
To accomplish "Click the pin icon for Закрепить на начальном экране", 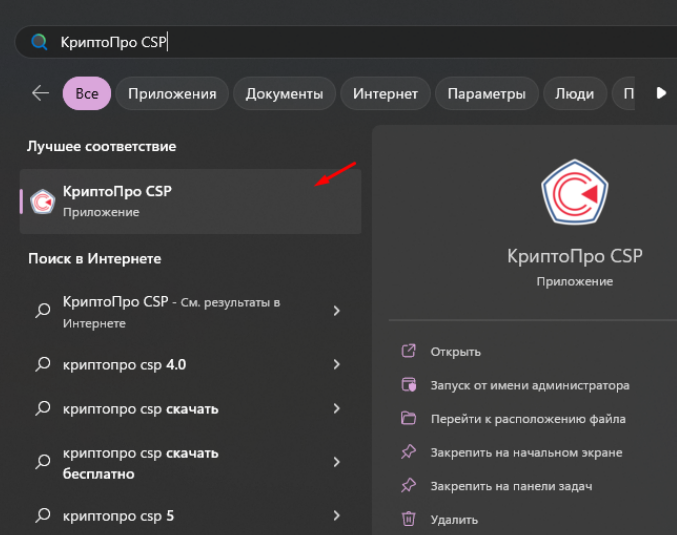I will 409,452.
